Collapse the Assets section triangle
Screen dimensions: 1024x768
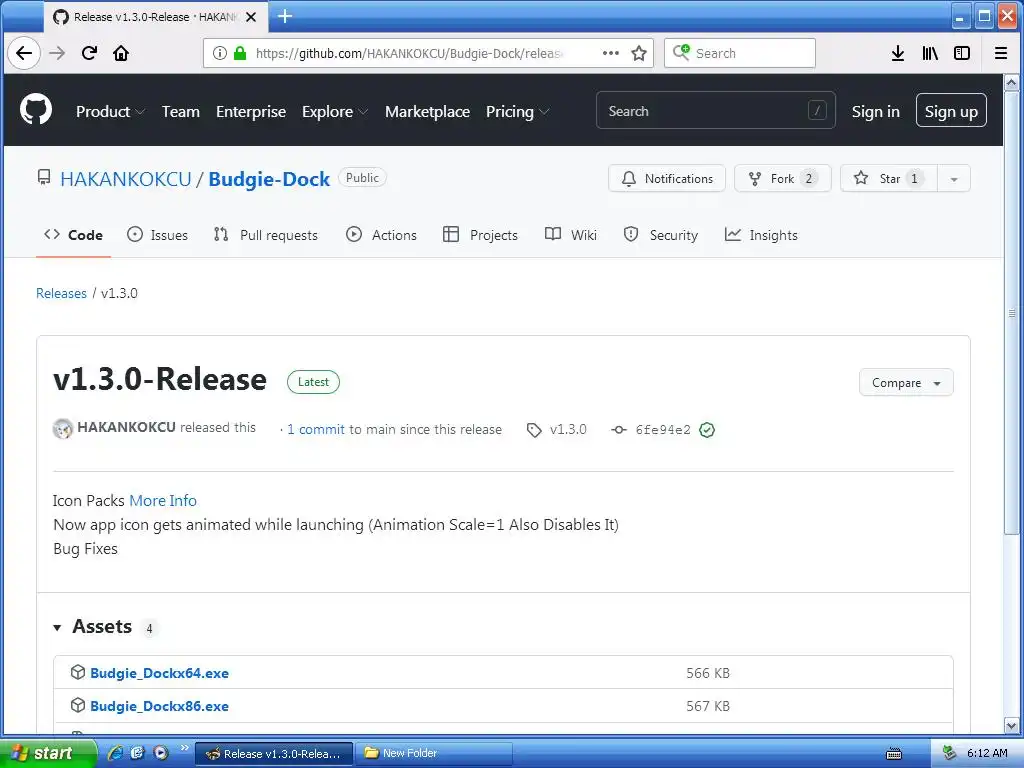click(57, 628)
